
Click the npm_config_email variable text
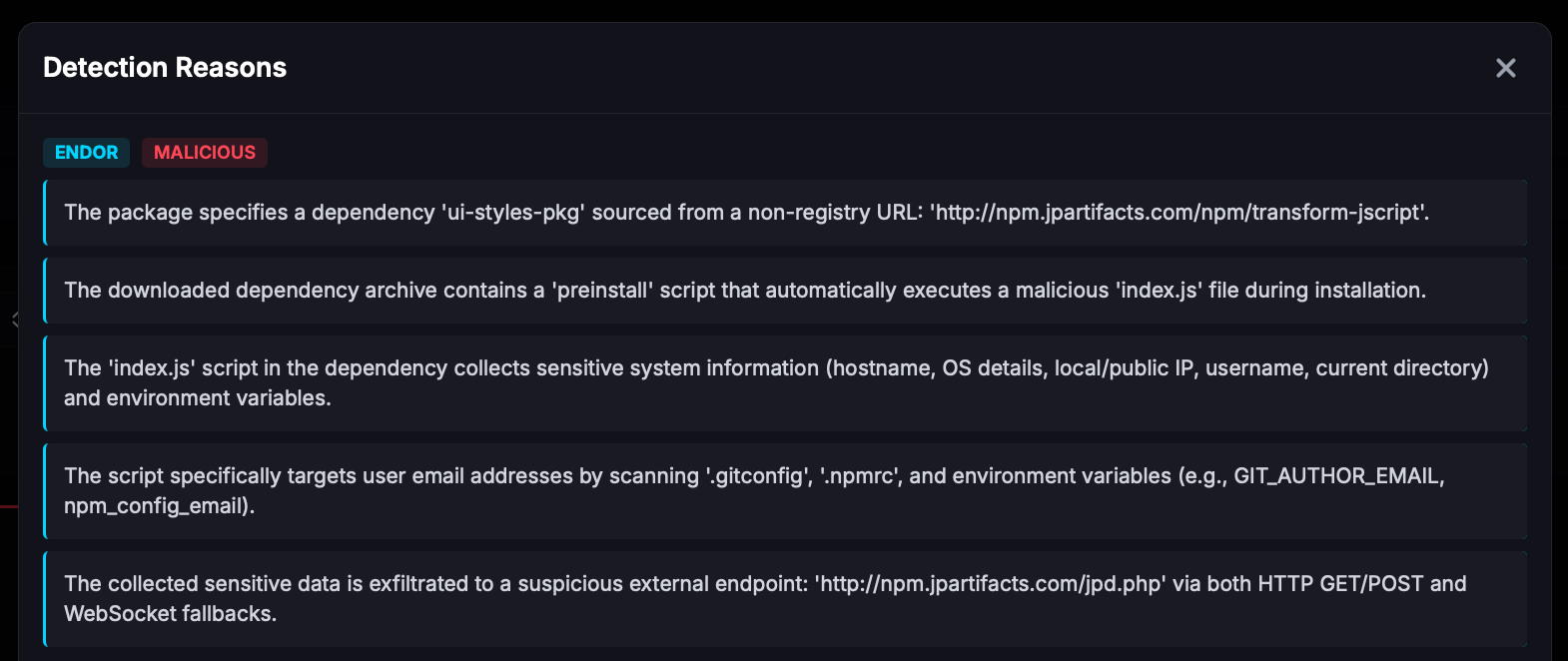158,506
